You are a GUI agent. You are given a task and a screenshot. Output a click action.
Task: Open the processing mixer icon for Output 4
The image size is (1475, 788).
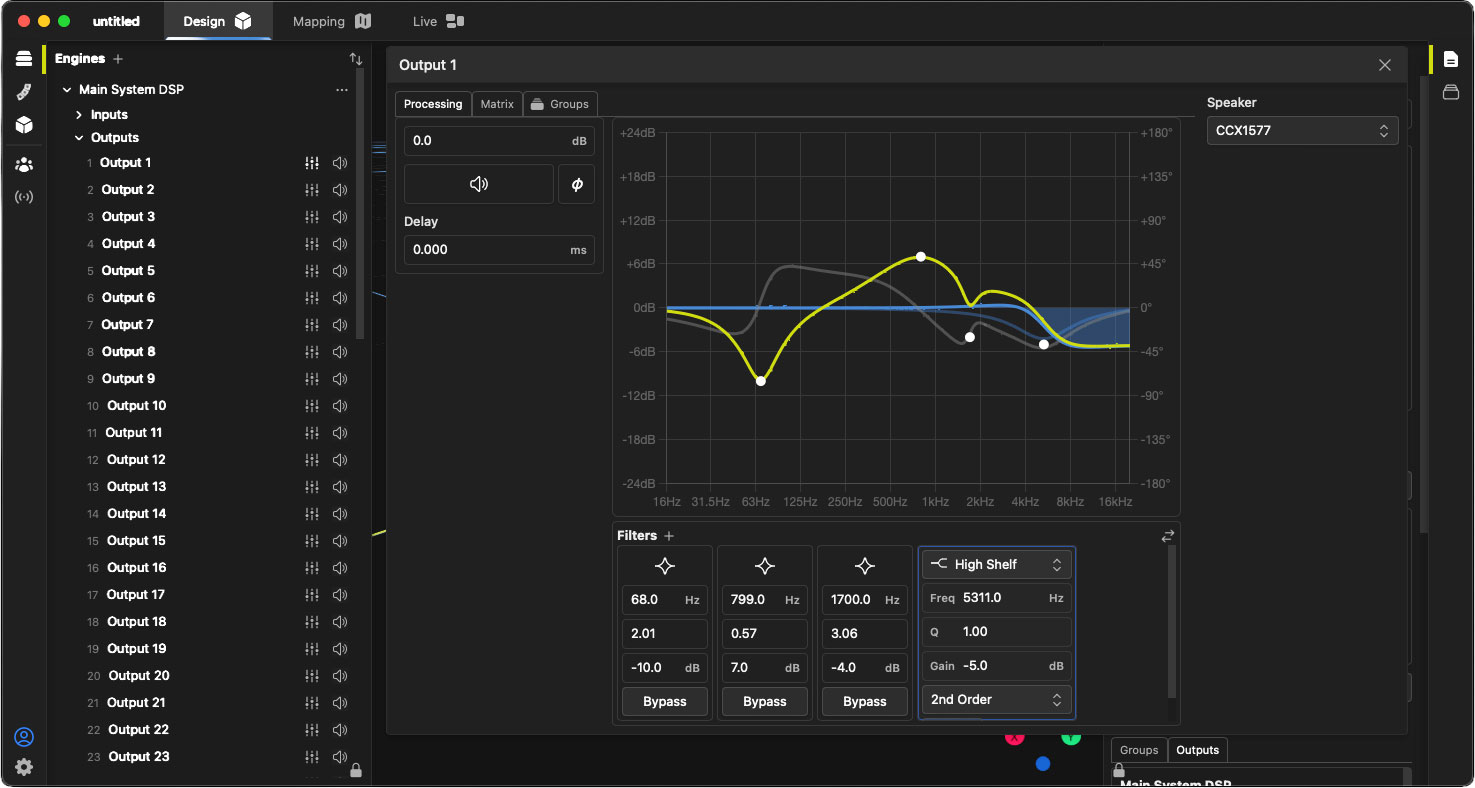(312, 244)
